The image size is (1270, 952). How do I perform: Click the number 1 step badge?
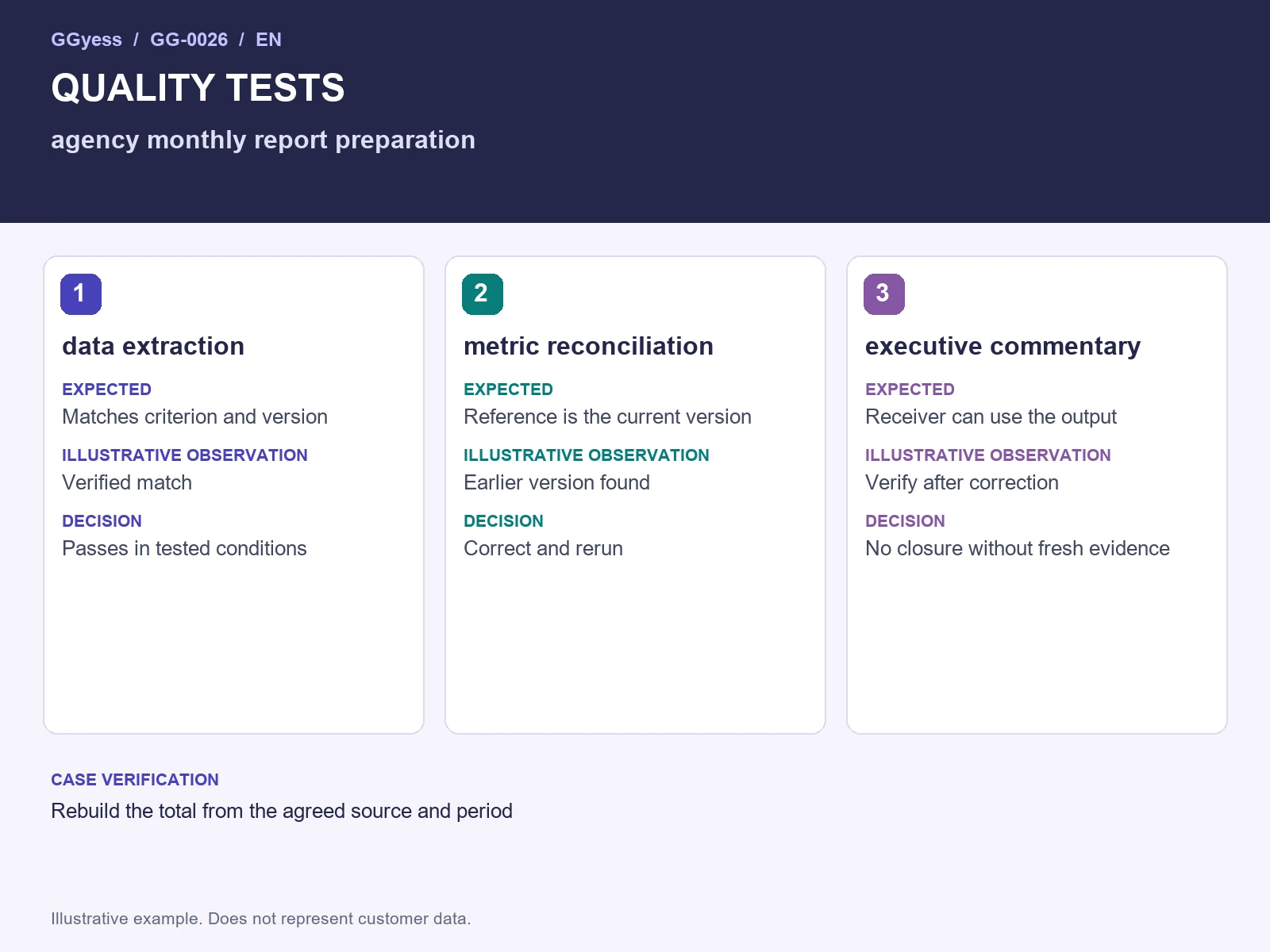click(x=81, y=294)
